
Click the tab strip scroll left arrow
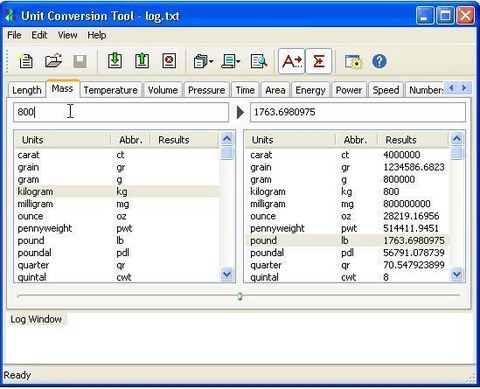[451, 88]
